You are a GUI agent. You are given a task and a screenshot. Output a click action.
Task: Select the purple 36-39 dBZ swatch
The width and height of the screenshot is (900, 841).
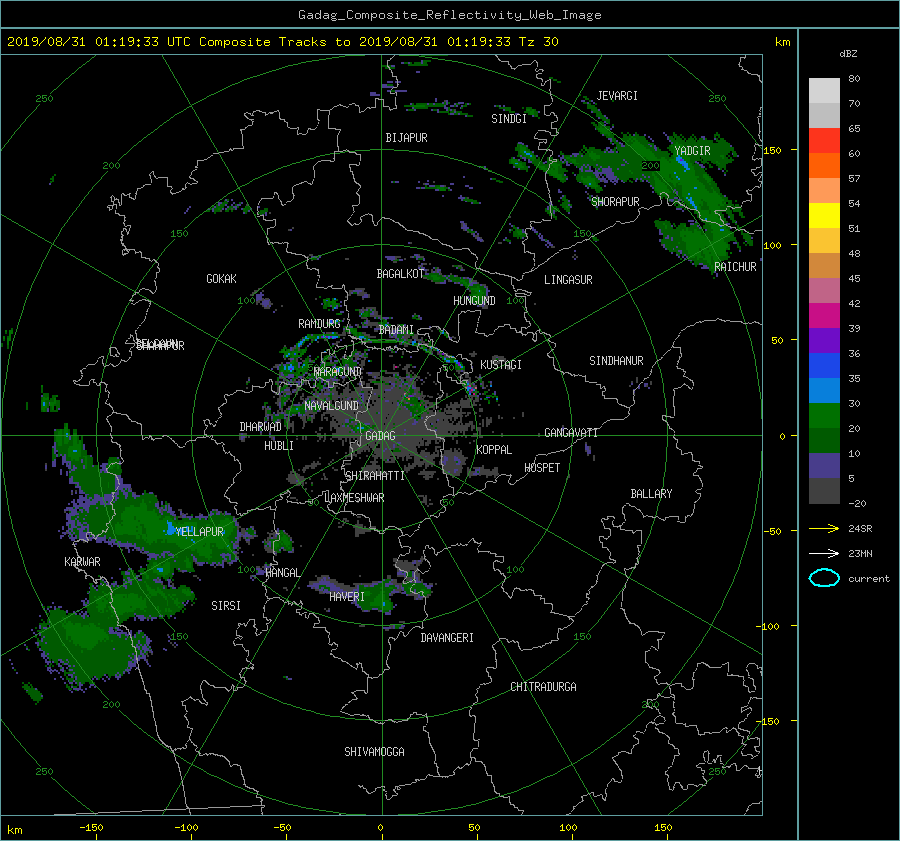tap(824, 340)
